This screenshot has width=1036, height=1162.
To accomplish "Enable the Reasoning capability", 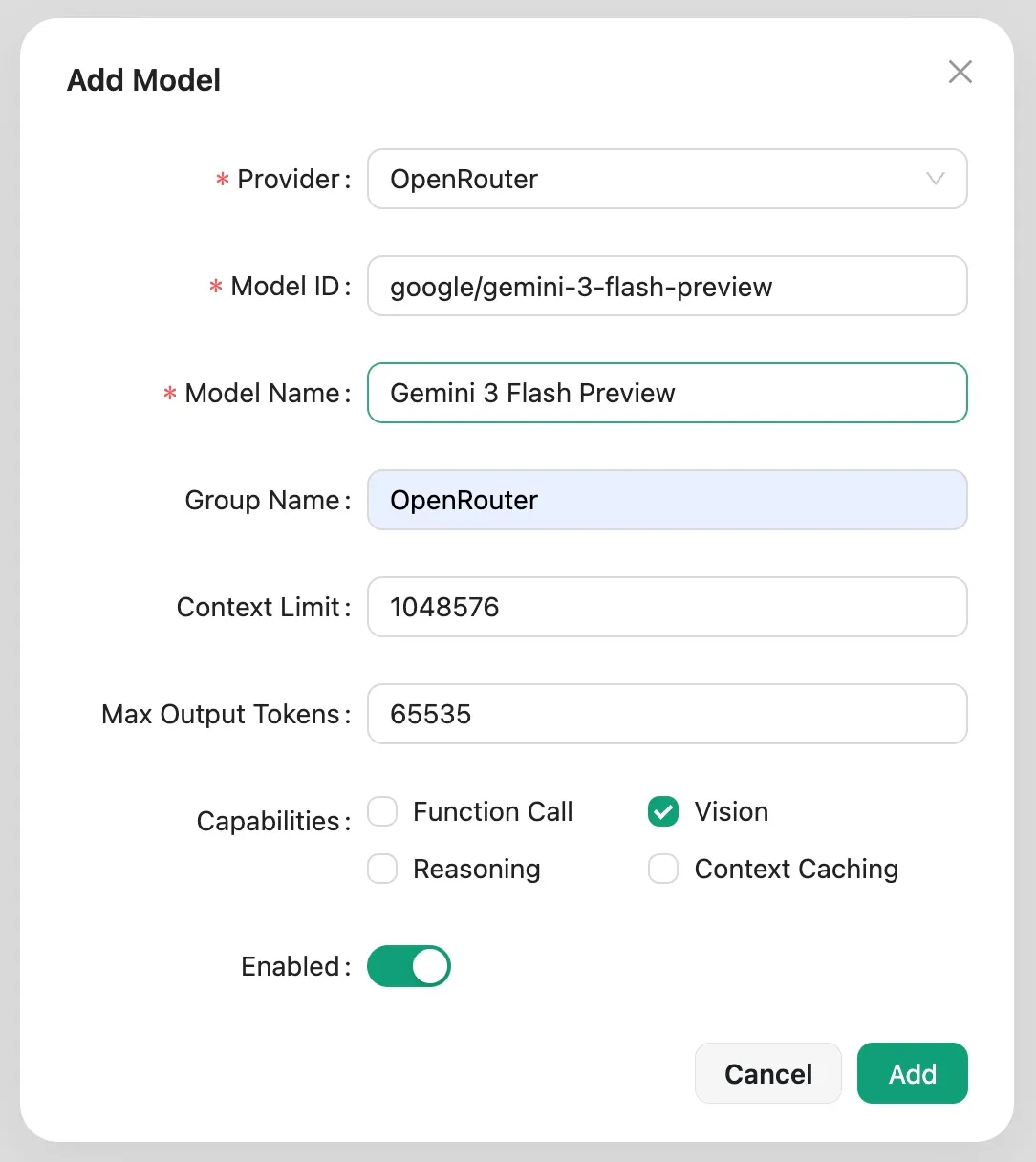I will [382, 869].
